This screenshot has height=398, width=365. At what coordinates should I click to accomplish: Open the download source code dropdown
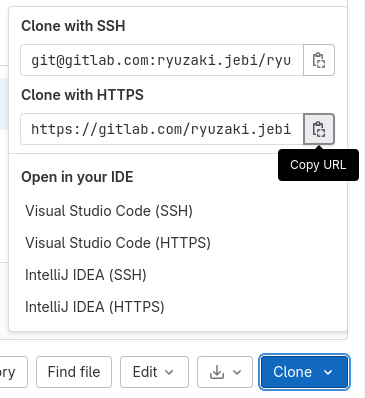click(x=225, y=372)
